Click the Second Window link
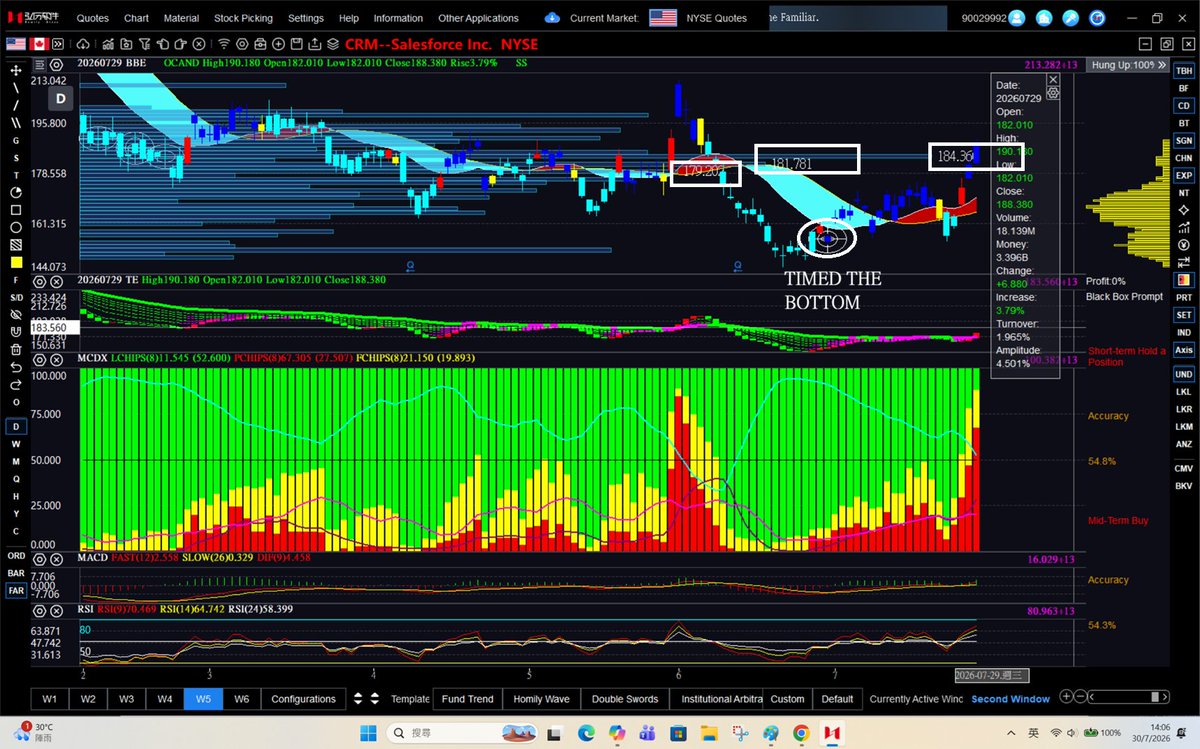Screen dimensions: 1200x749 point(1010,699)
